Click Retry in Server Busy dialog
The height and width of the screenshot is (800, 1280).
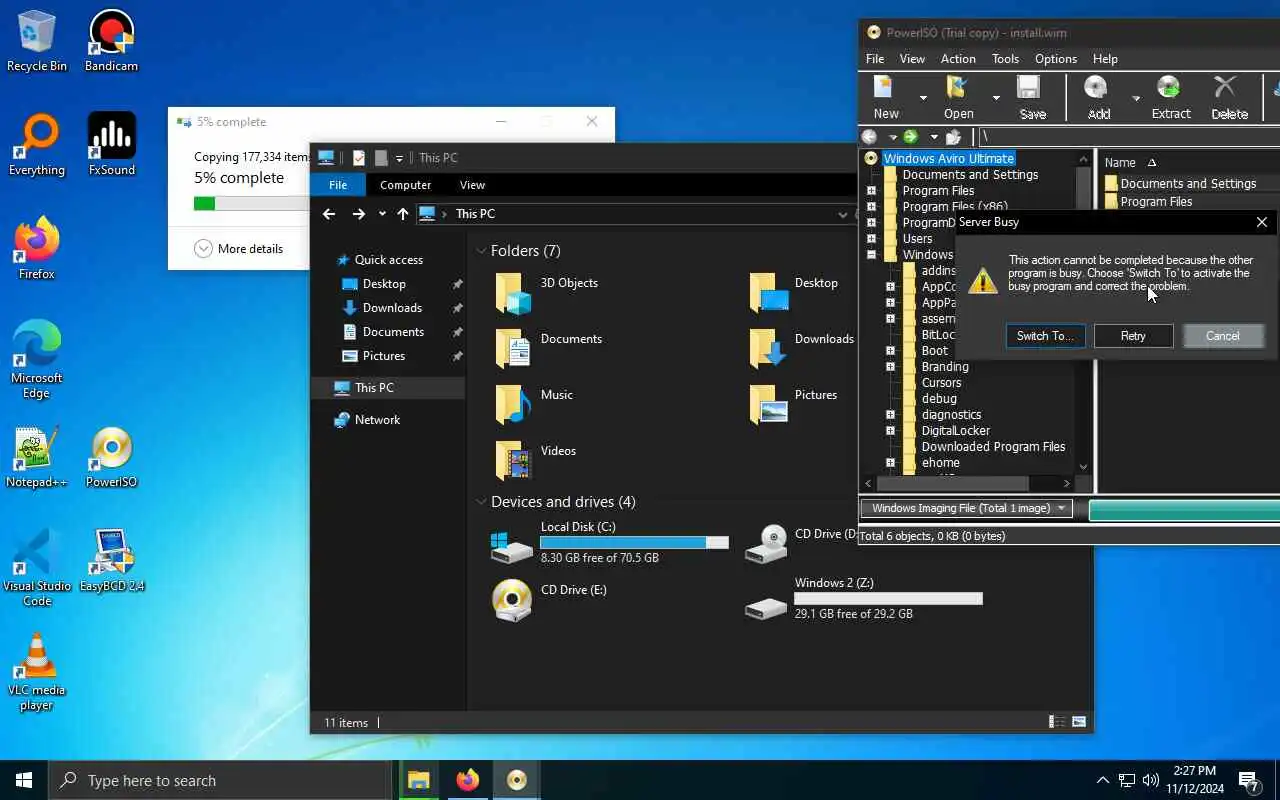pyautogui.click(x=1133, y=336)
